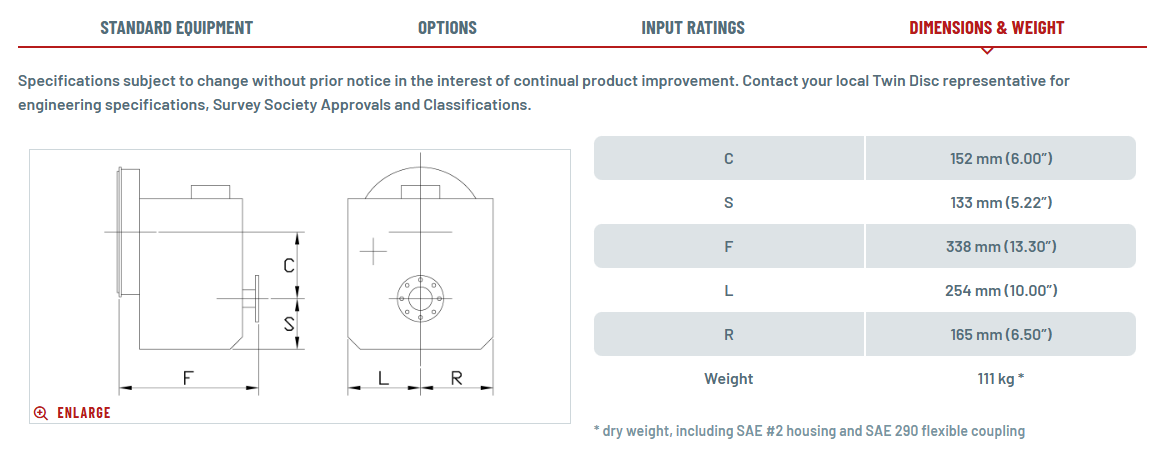Select the 152 mm (6.00") value

click(x=1001, y=158)
